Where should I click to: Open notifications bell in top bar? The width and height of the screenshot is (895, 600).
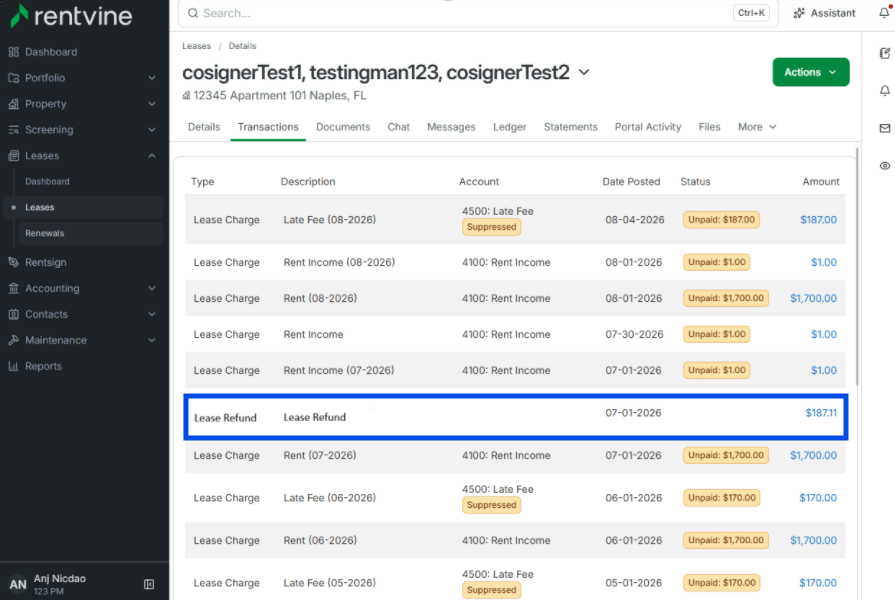pos(884,12)
